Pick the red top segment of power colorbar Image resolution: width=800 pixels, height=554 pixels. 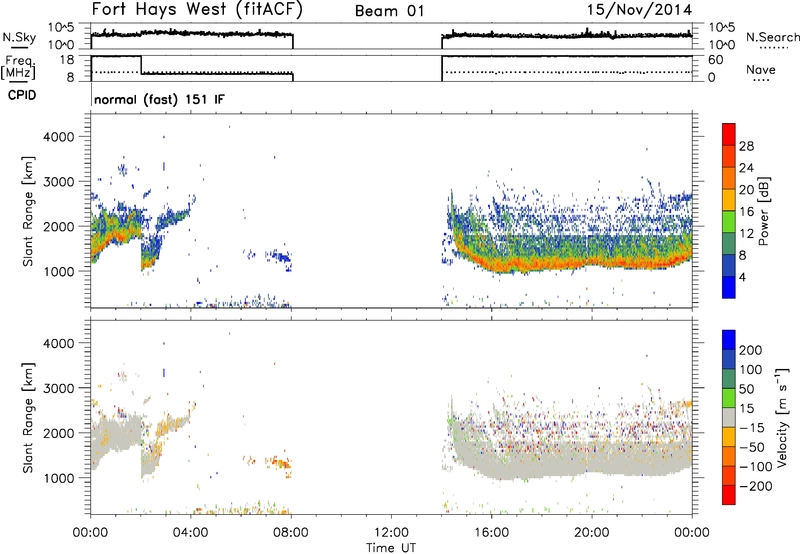[729, 134]
